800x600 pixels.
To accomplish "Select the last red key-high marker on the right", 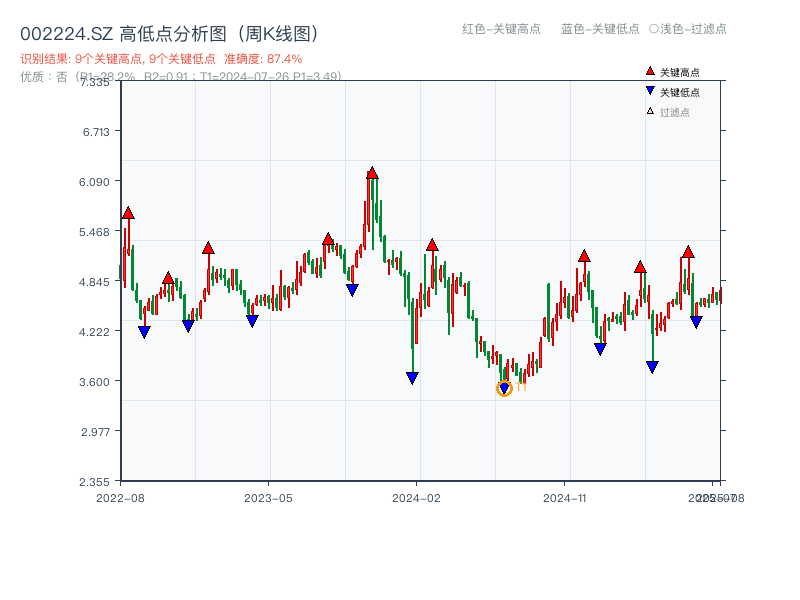I will [688, 252].
